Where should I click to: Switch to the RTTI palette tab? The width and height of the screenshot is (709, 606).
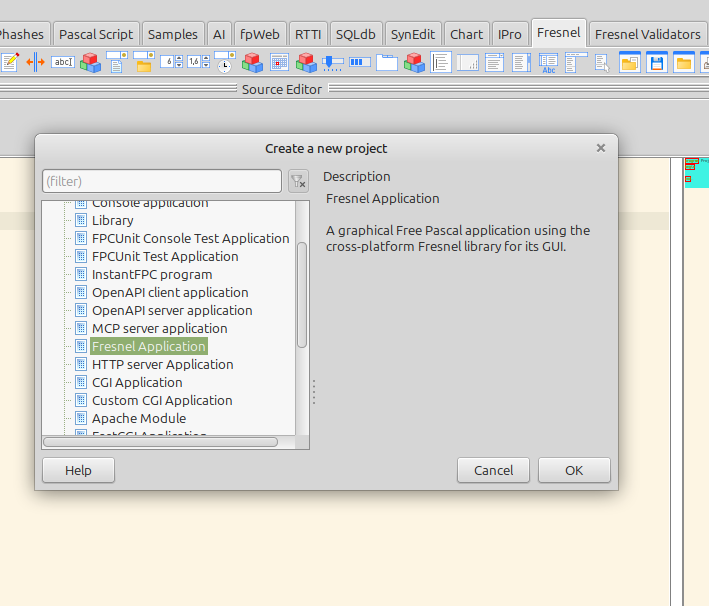[x=308, y=34]
